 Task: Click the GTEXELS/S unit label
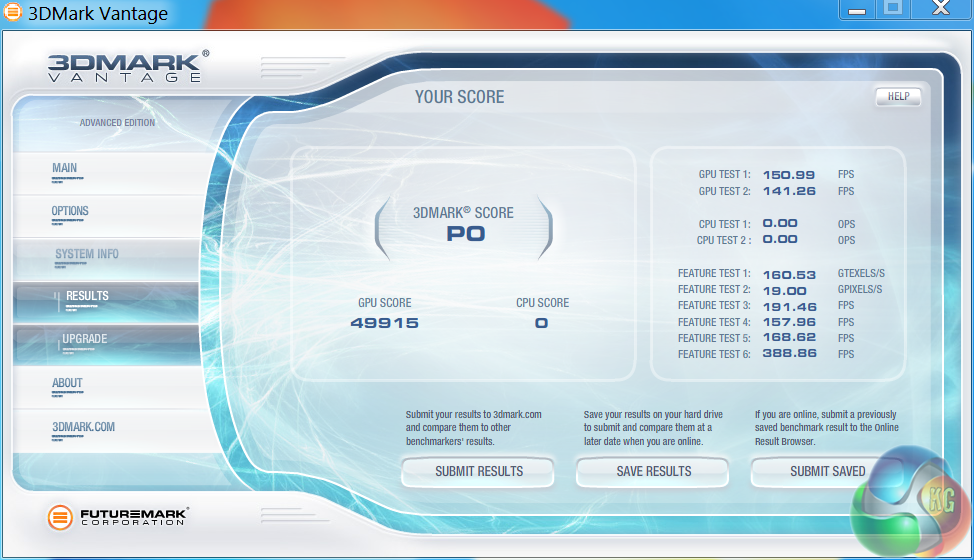[861, 273]
